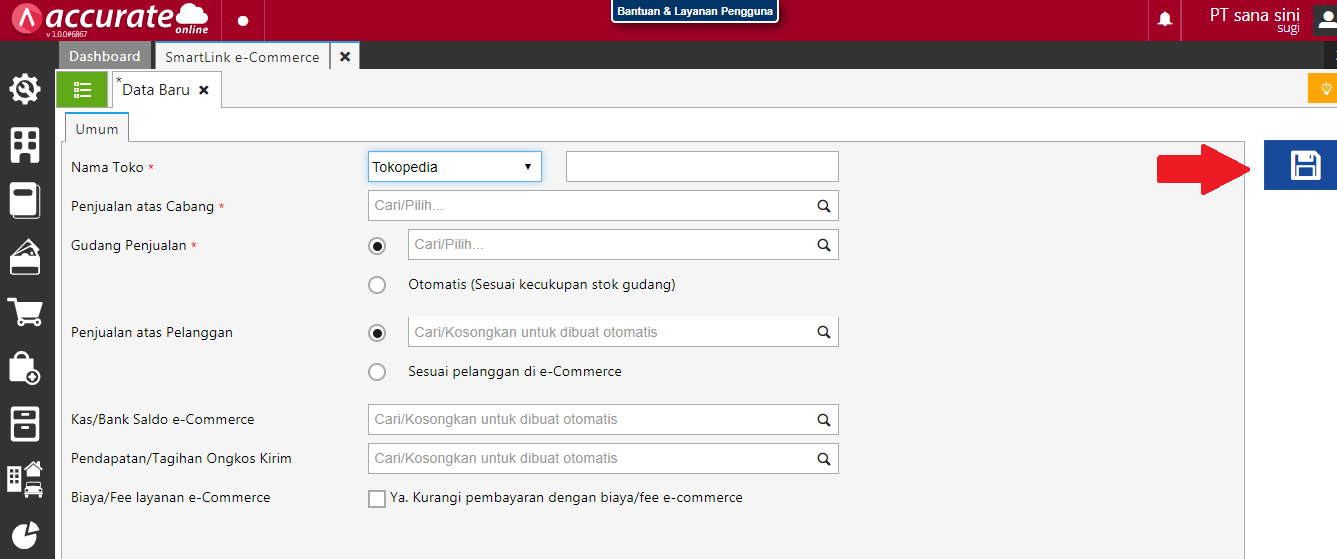The width and height of the screenshot is (1337, 559).
Task: Open the cash and bank wallet icon
Action: point(25,257)
